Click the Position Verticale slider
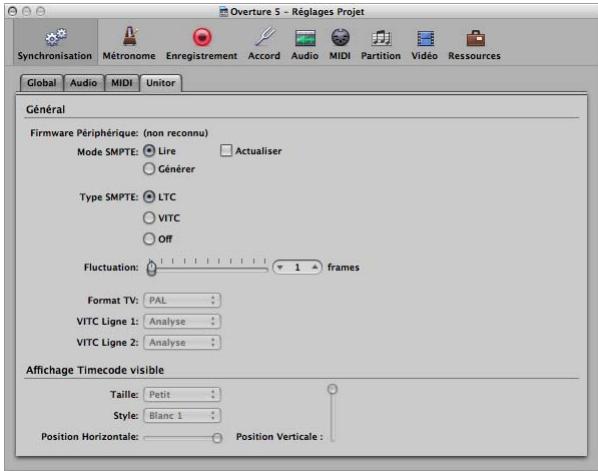 coord(333,413)
